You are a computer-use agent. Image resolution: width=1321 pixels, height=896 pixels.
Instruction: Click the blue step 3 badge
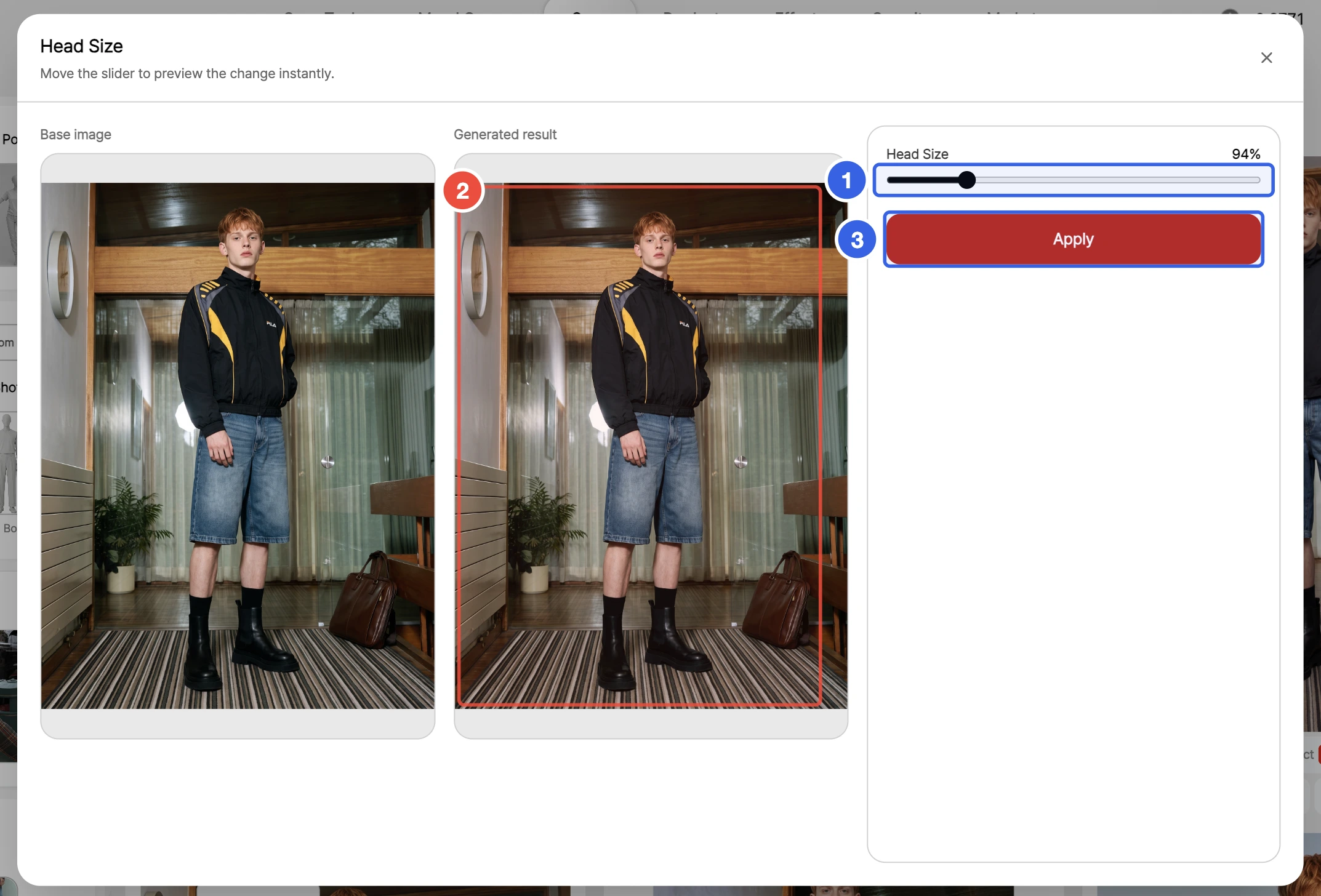(x=857, y=239)
